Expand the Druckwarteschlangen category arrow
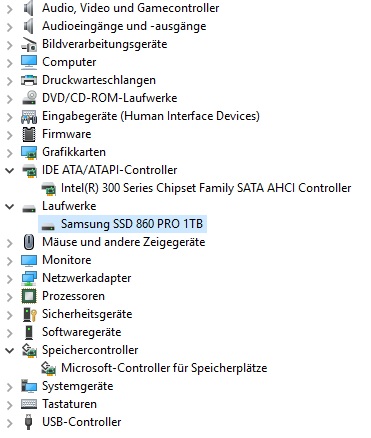 click(x=10, y=80)
